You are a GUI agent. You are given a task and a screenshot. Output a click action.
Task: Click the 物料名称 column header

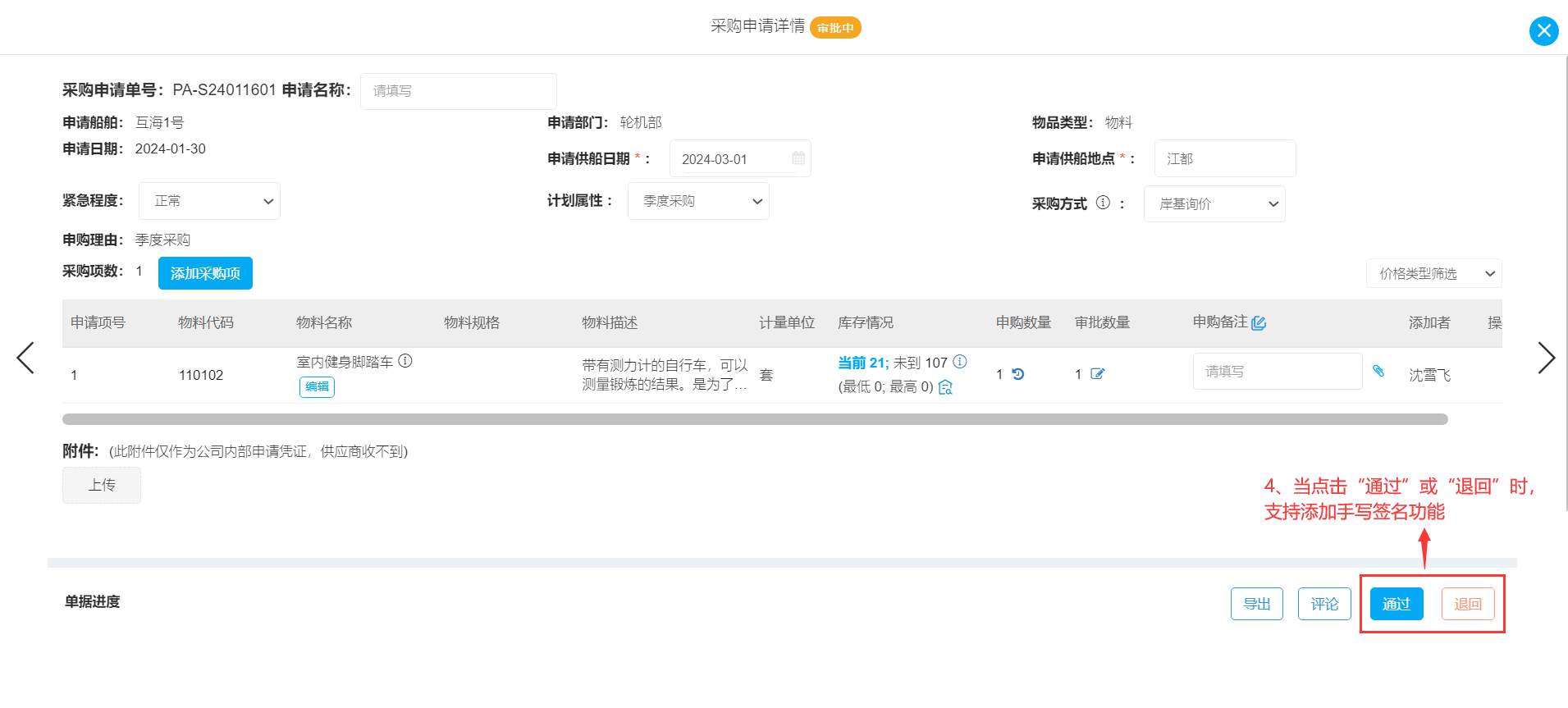click(324, 322)
